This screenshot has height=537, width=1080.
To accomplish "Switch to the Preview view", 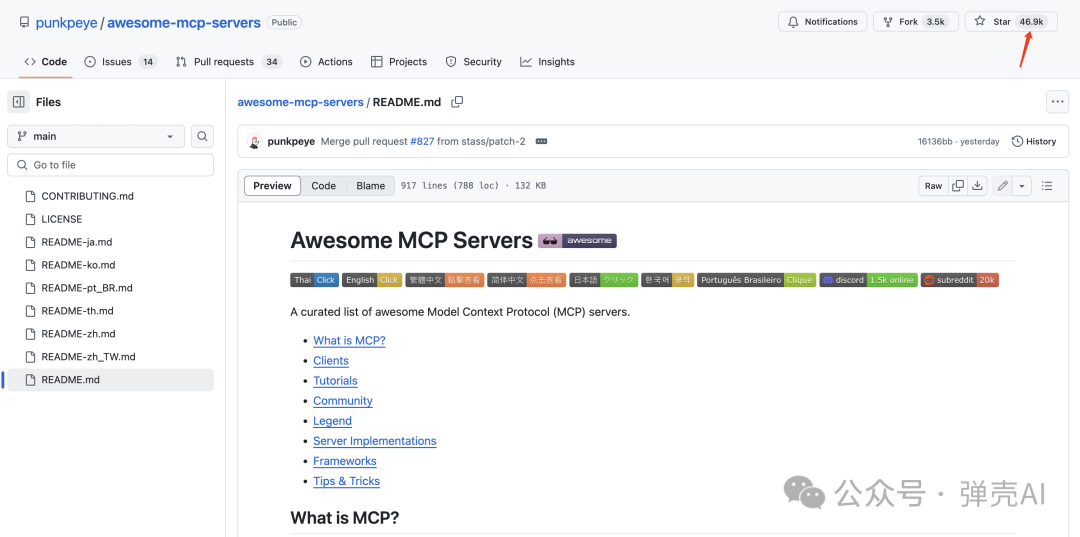I will (273, 186).
